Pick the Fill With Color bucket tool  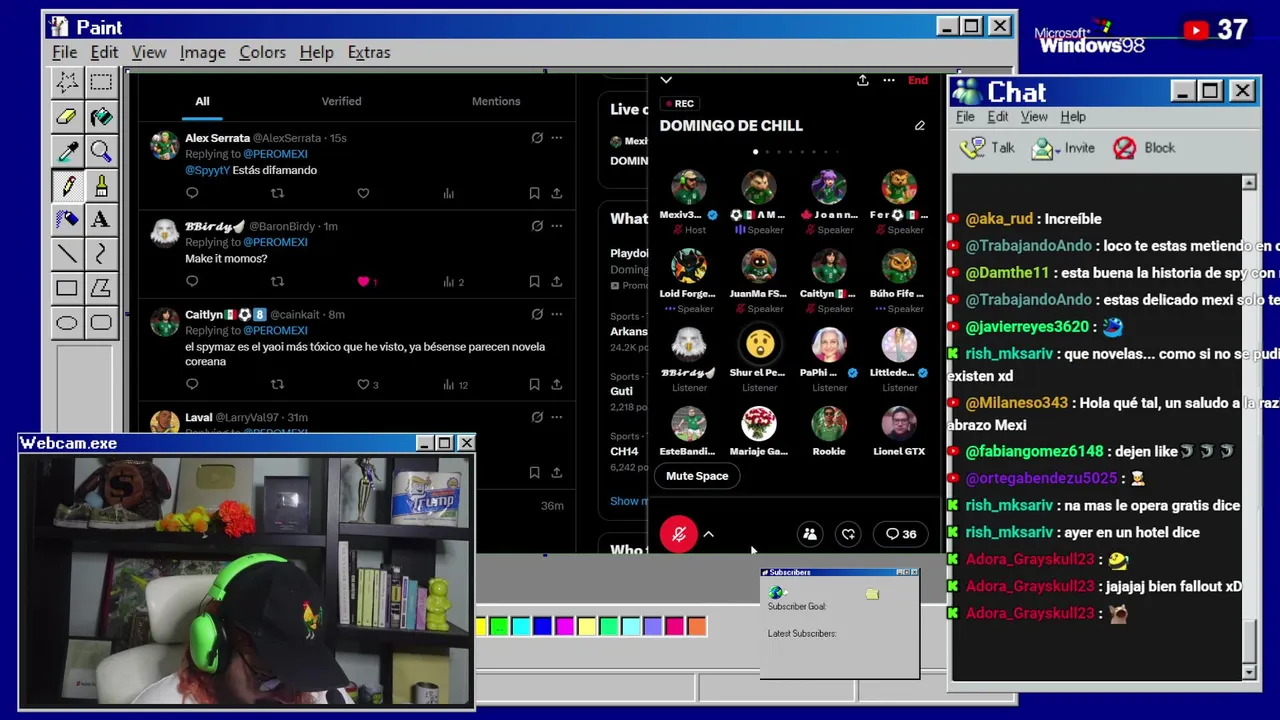(101, 117)
